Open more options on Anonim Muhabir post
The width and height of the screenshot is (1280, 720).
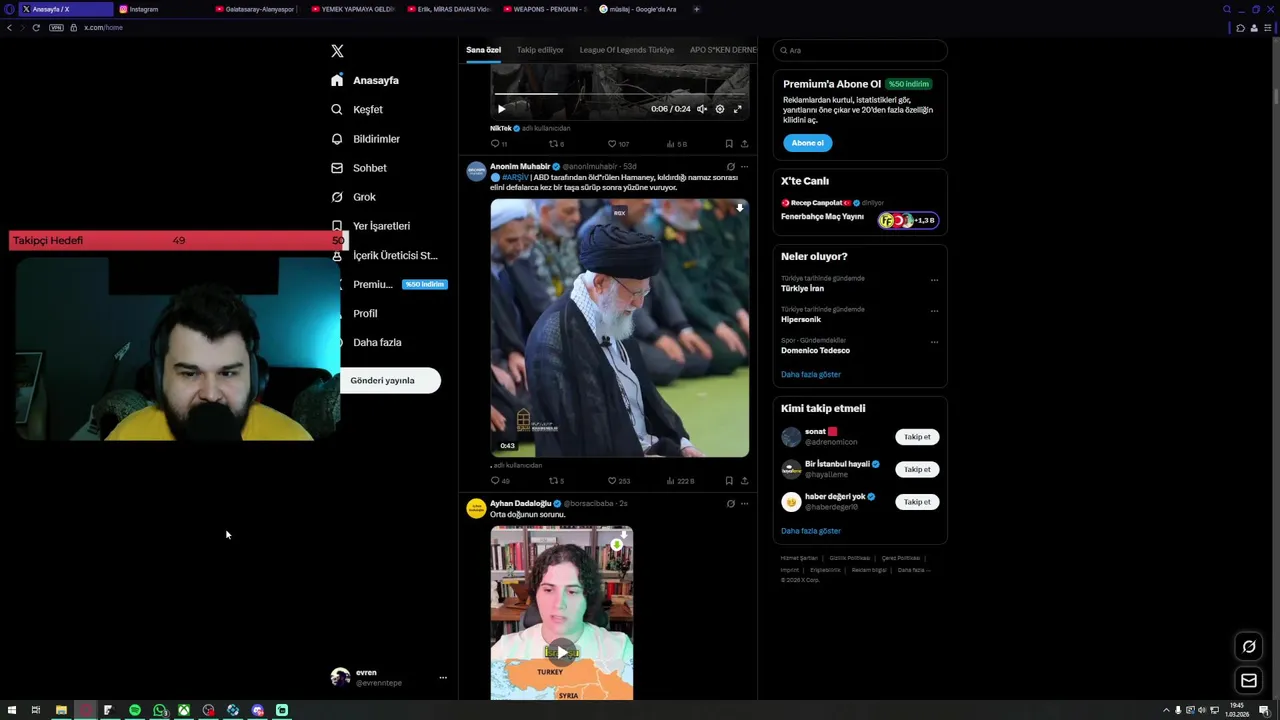click(x=744, y=167)
